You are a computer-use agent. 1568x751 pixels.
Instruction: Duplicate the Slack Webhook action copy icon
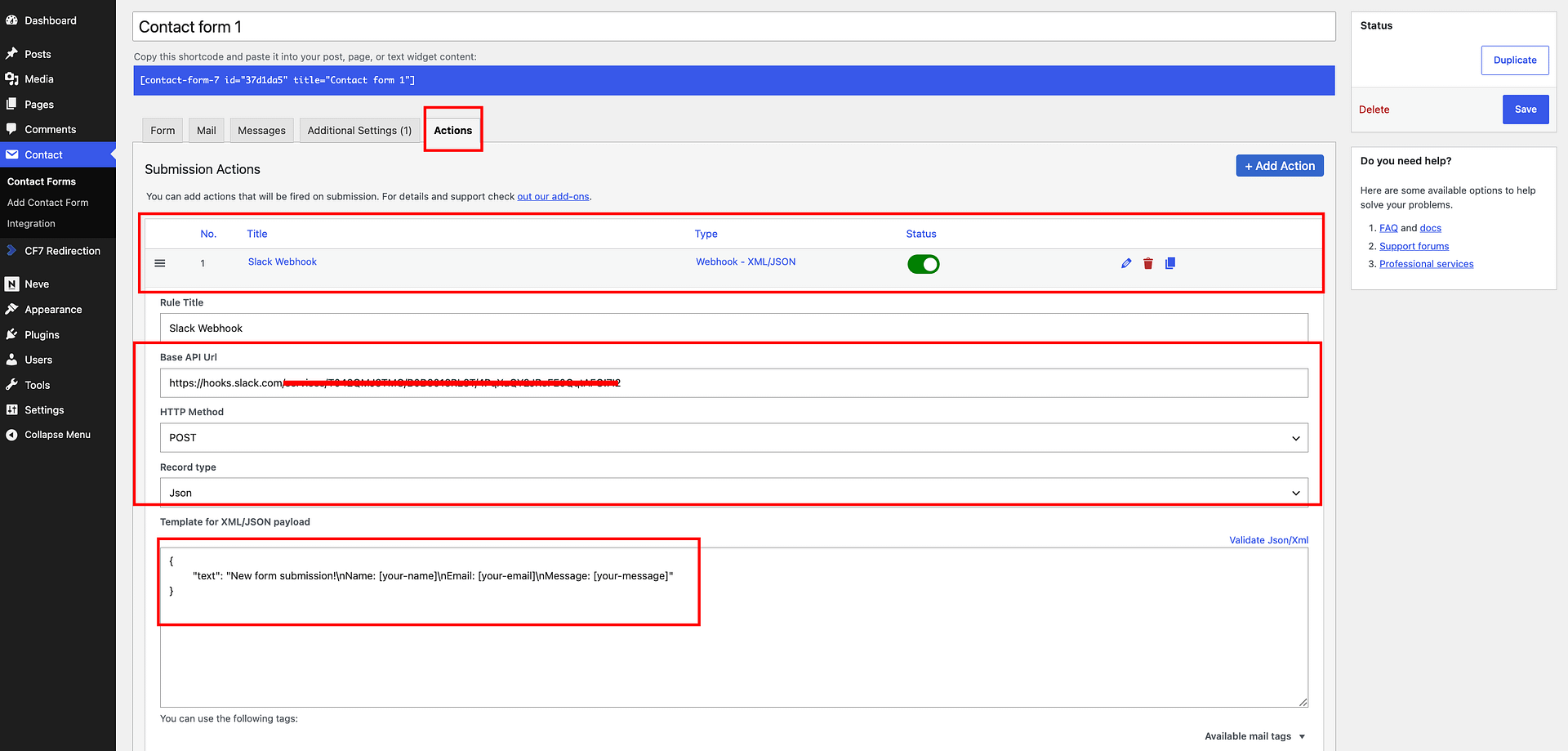click(x=1170, y=263)
